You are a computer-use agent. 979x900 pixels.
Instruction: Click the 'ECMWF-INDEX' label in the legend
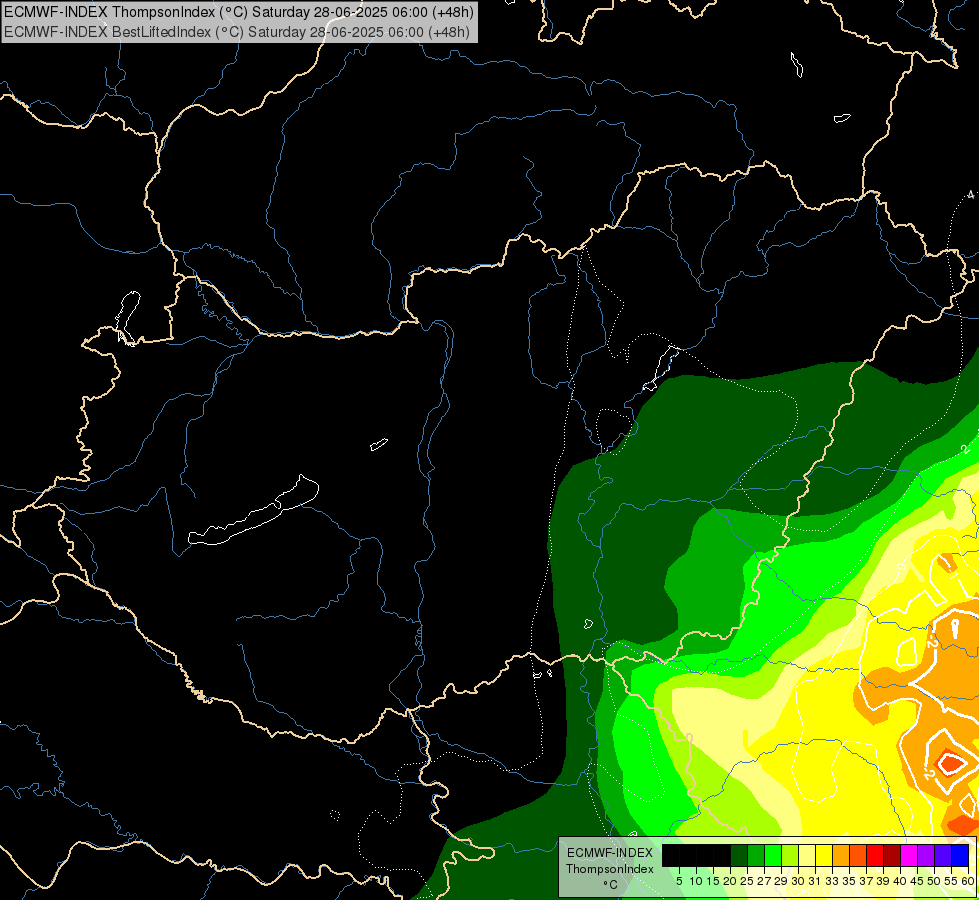[610, 853]
